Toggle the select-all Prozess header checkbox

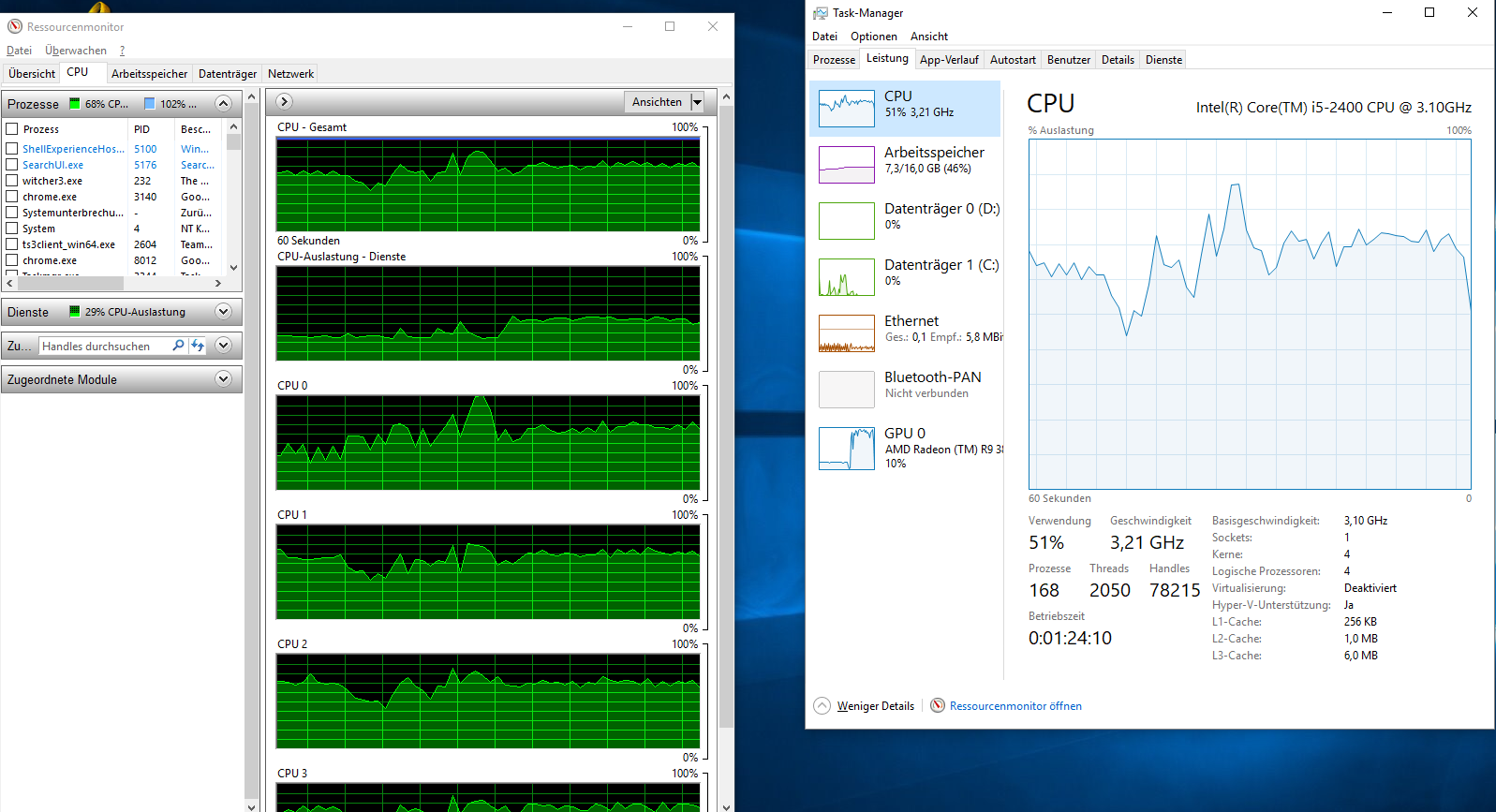(12, 129)
